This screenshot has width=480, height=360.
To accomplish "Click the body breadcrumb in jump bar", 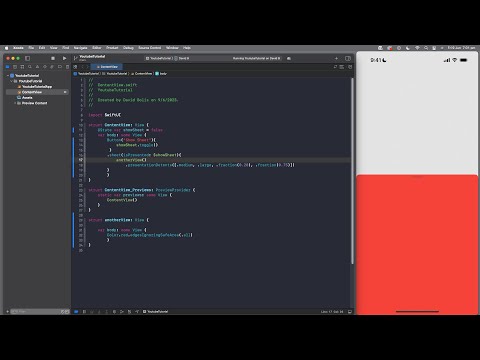I will (x=161, y=74).
